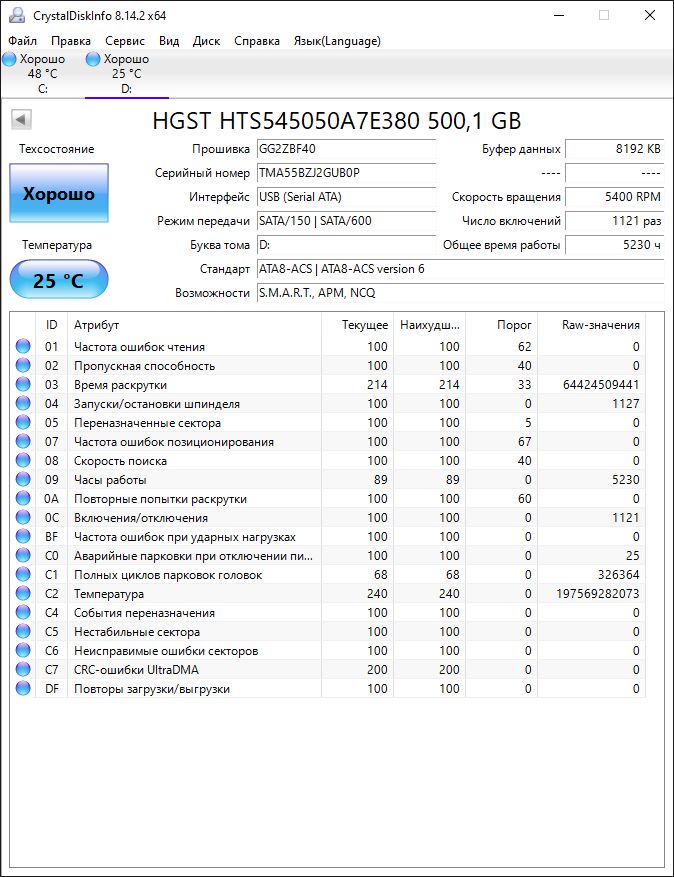Click status icon for CRC-ошибки UltraDMA row
Viewport: 674px width, 877px height.
click(x=23, y=669)
